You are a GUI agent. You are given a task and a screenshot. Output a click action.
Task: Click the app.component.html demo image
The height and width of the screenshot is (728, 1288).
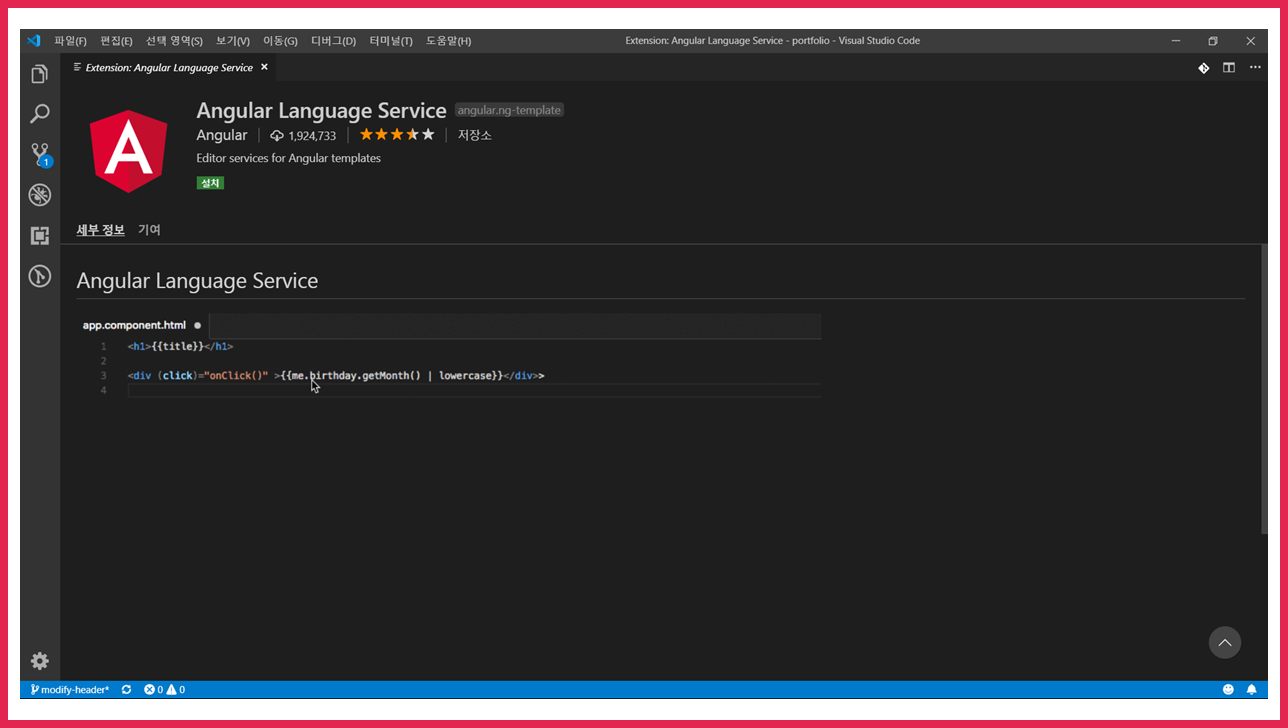point(449,356)
